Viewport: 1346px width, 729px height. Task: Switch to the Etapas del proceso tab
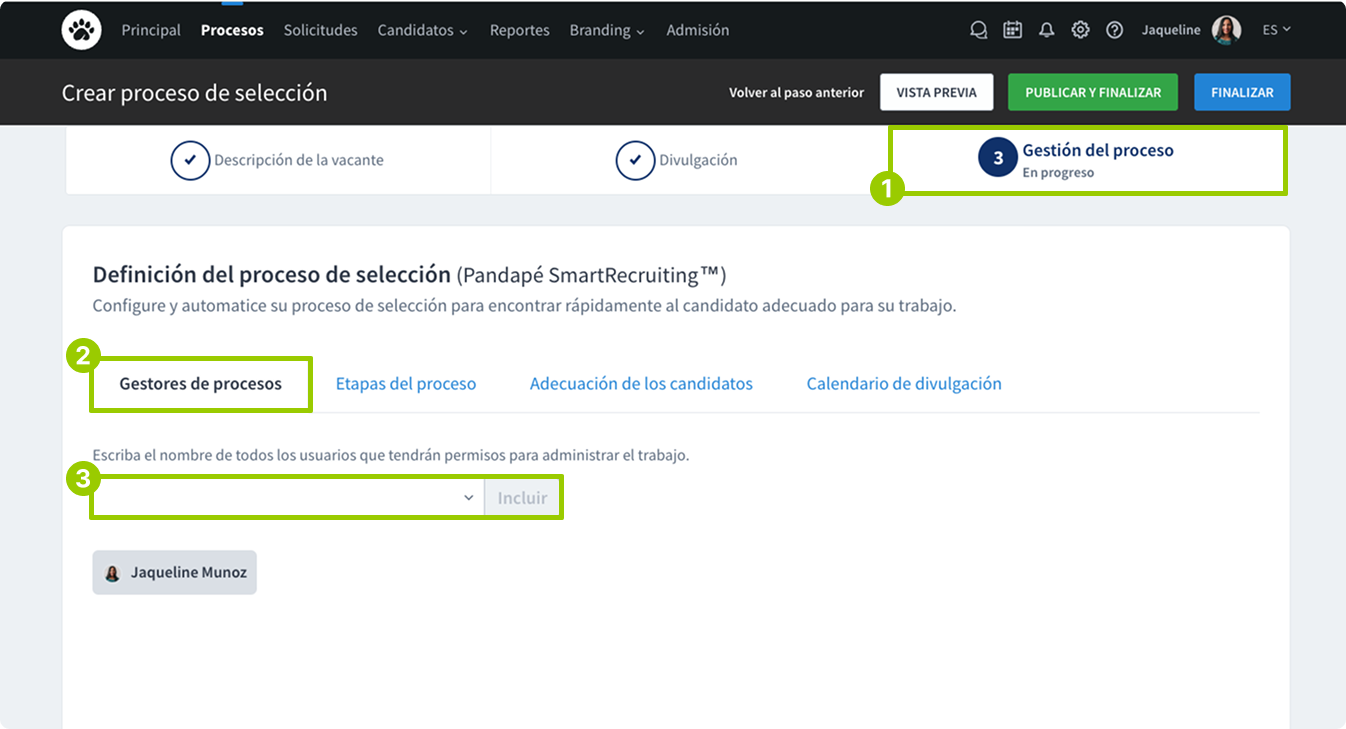(x=406, y=383)
